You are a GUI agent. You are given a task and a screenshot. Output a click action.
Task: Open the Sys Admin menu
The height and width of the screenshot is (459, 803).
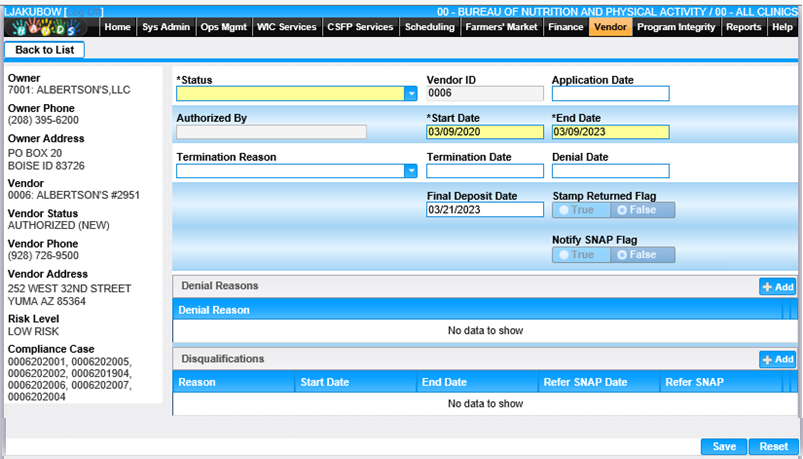166,27
